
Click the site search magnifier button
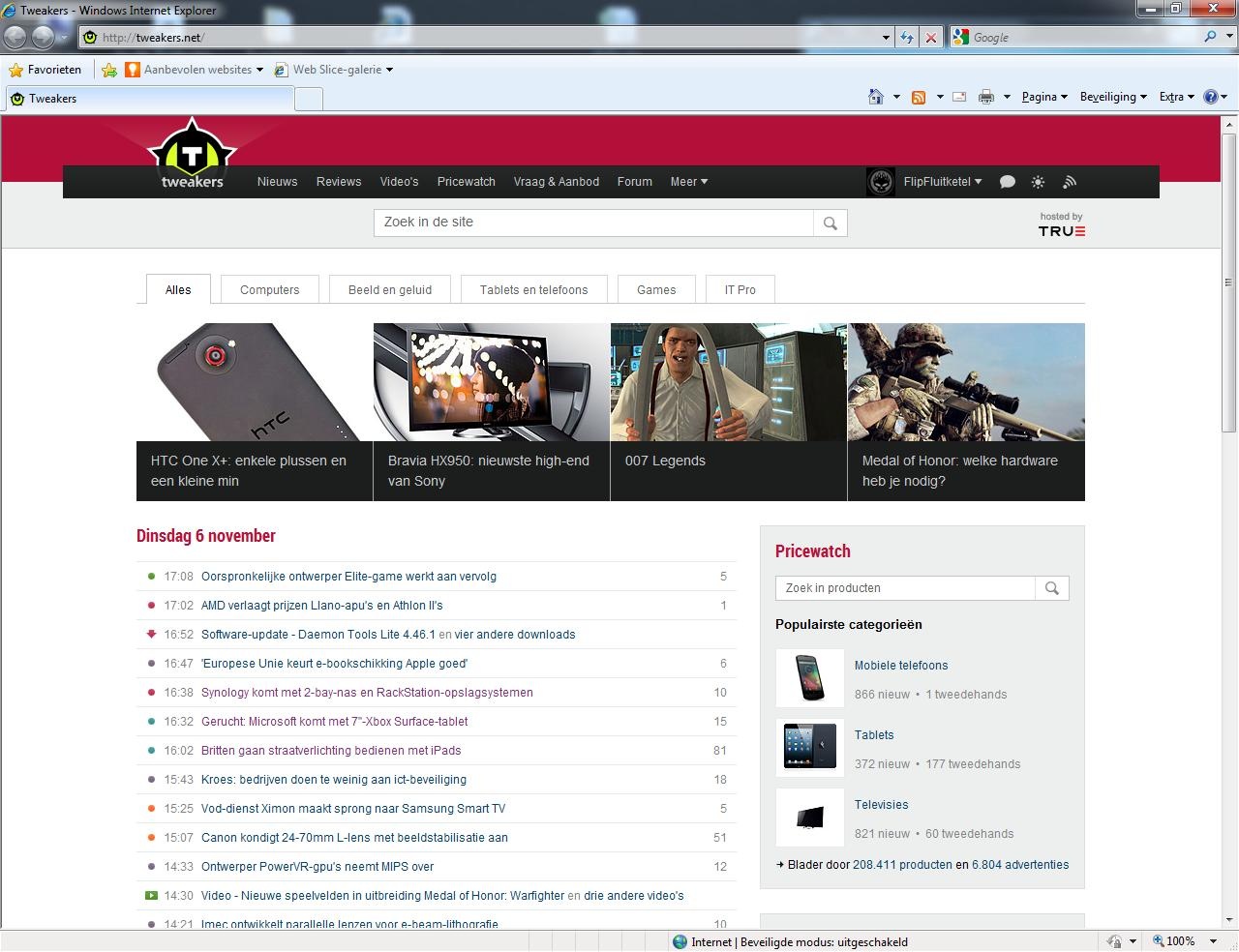(x=831, y=223)
